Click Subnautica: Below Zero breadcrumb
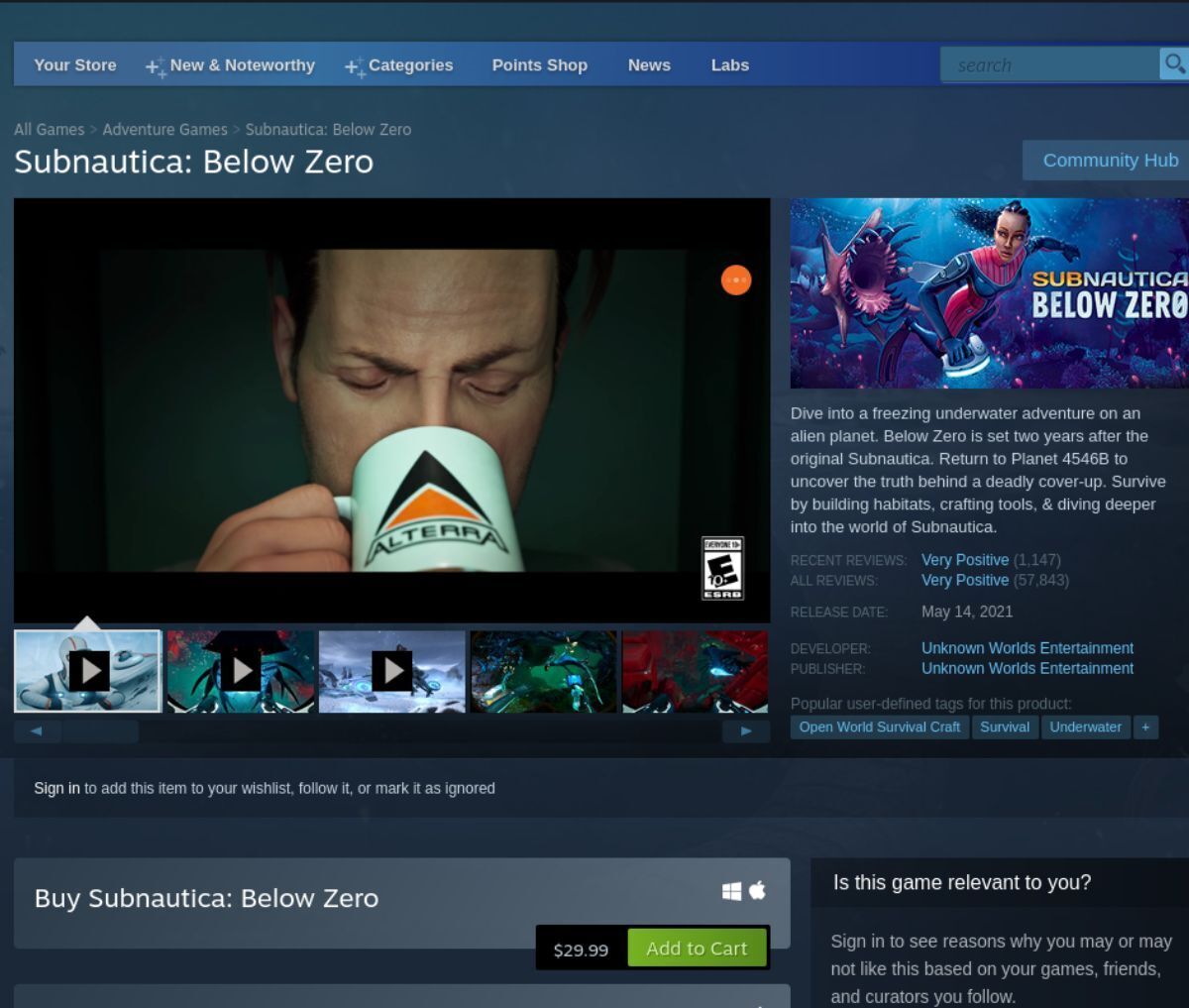Viewport: 1189px width, 1008px height. coord(328,130)
